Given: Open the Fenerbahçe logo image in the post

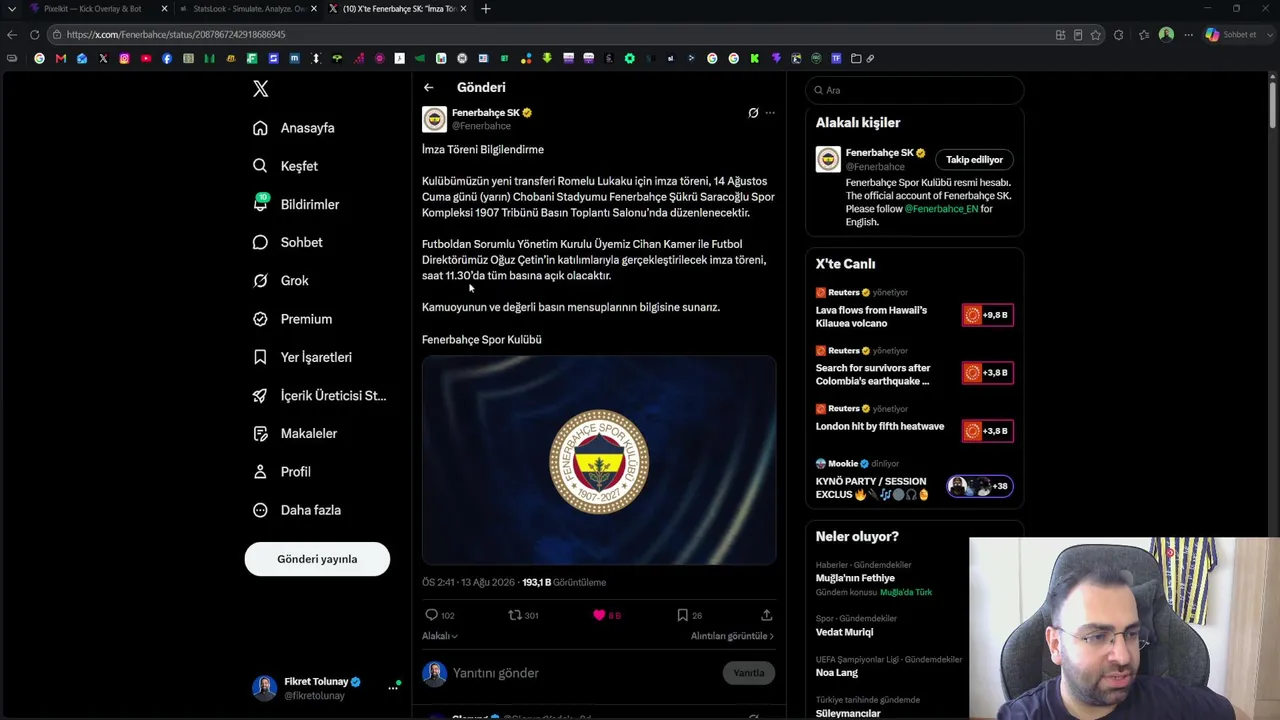Looking at the screenshot, I should pos(599,461).
